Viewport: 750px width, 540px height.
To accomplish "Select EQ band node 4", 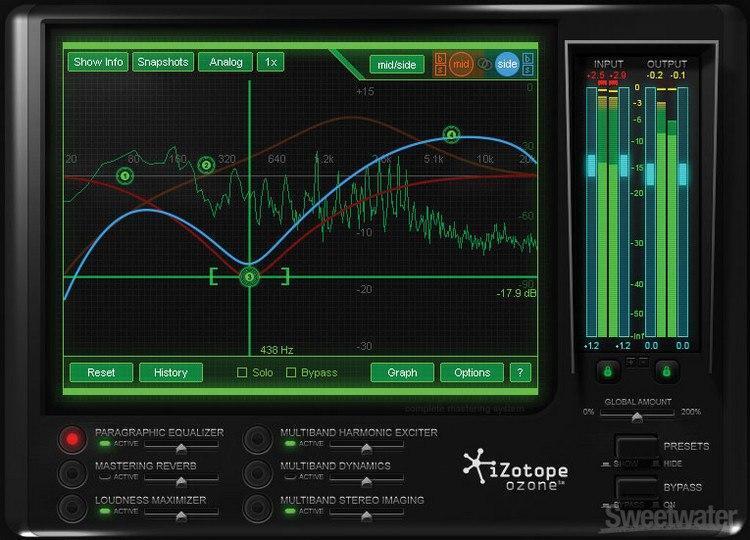I will [451, 135].
